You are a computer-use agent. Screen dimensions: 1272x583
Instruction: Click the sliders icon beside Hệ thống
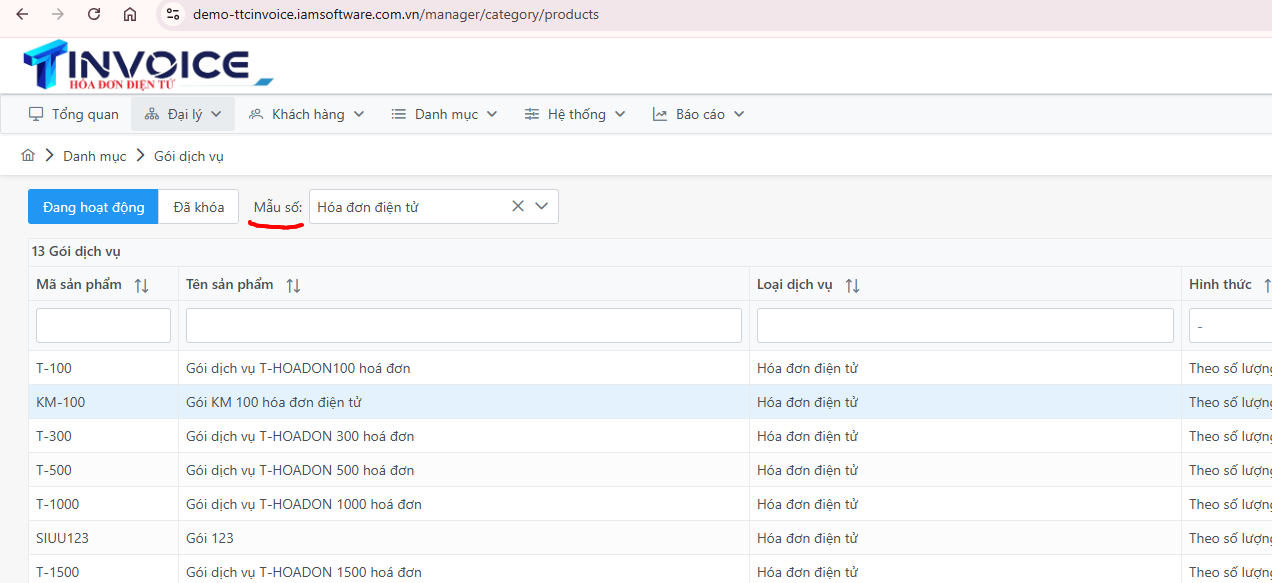point(532,114)
